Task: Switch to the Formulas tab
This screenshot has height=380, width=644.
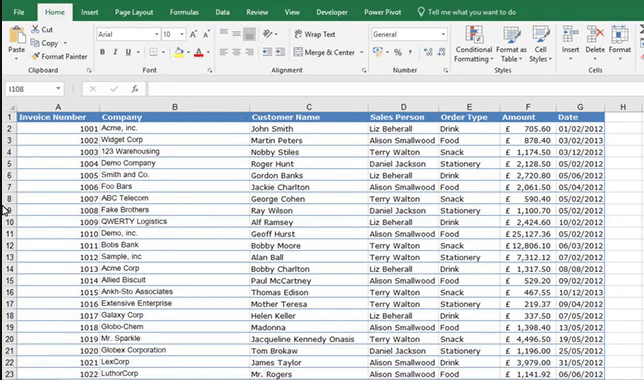Action: click(184, 12)
